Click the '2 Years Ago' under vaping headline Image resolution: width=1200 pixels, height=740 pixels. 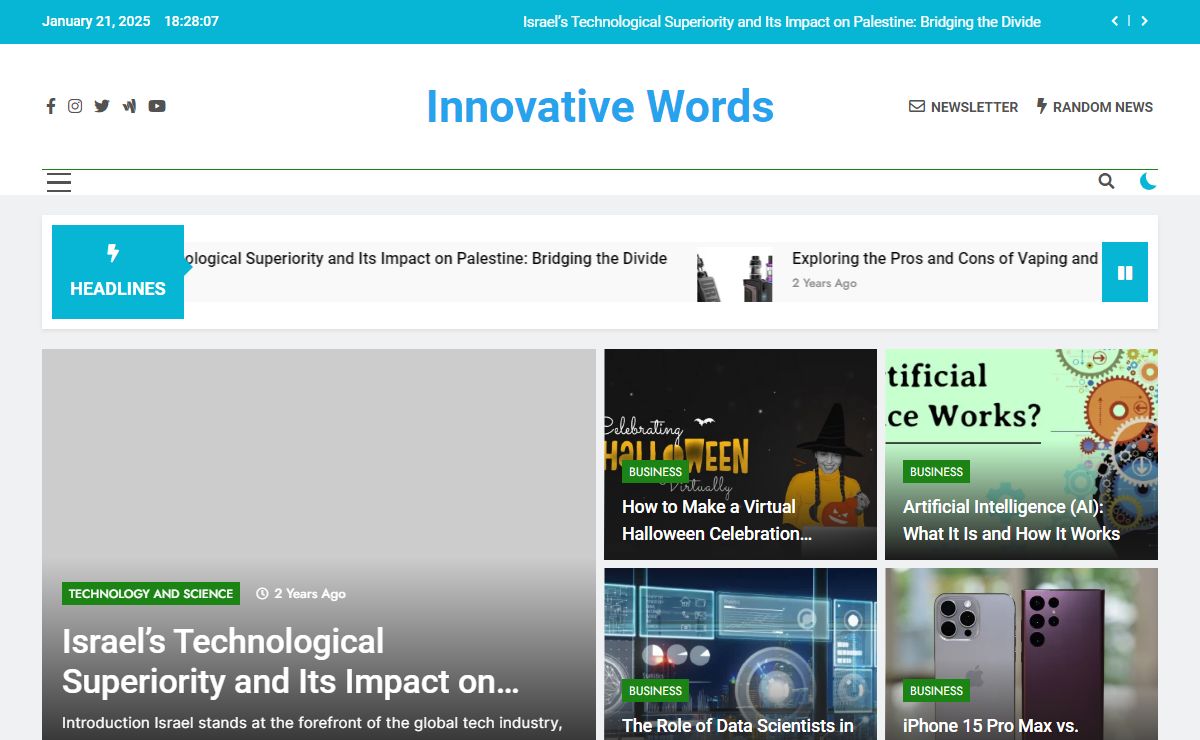(x=824, y=283)
